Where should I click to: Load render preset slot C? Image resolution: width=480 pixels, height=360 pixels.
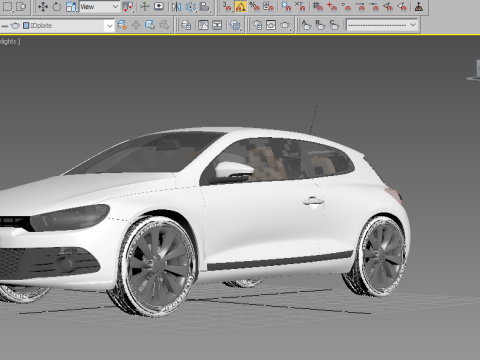click(x=334, y=25)
